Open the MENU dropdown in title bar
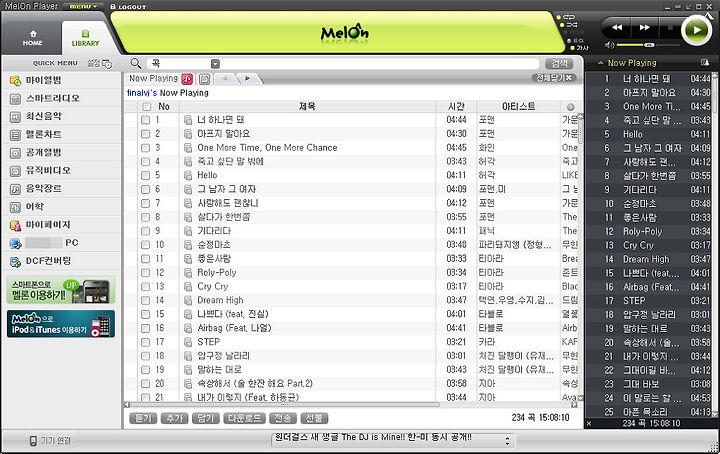 [x=84, y=6]
